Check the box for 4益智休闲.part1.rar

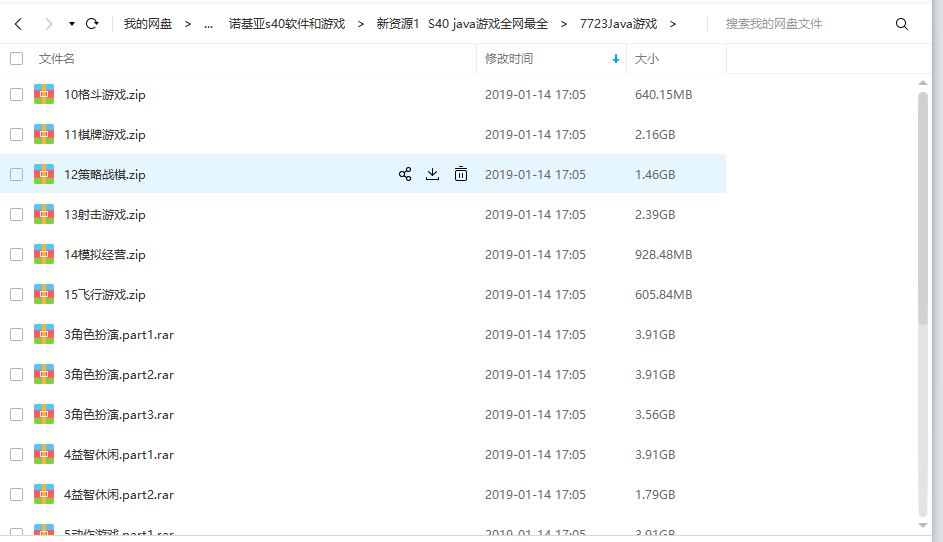coord(17,455)
